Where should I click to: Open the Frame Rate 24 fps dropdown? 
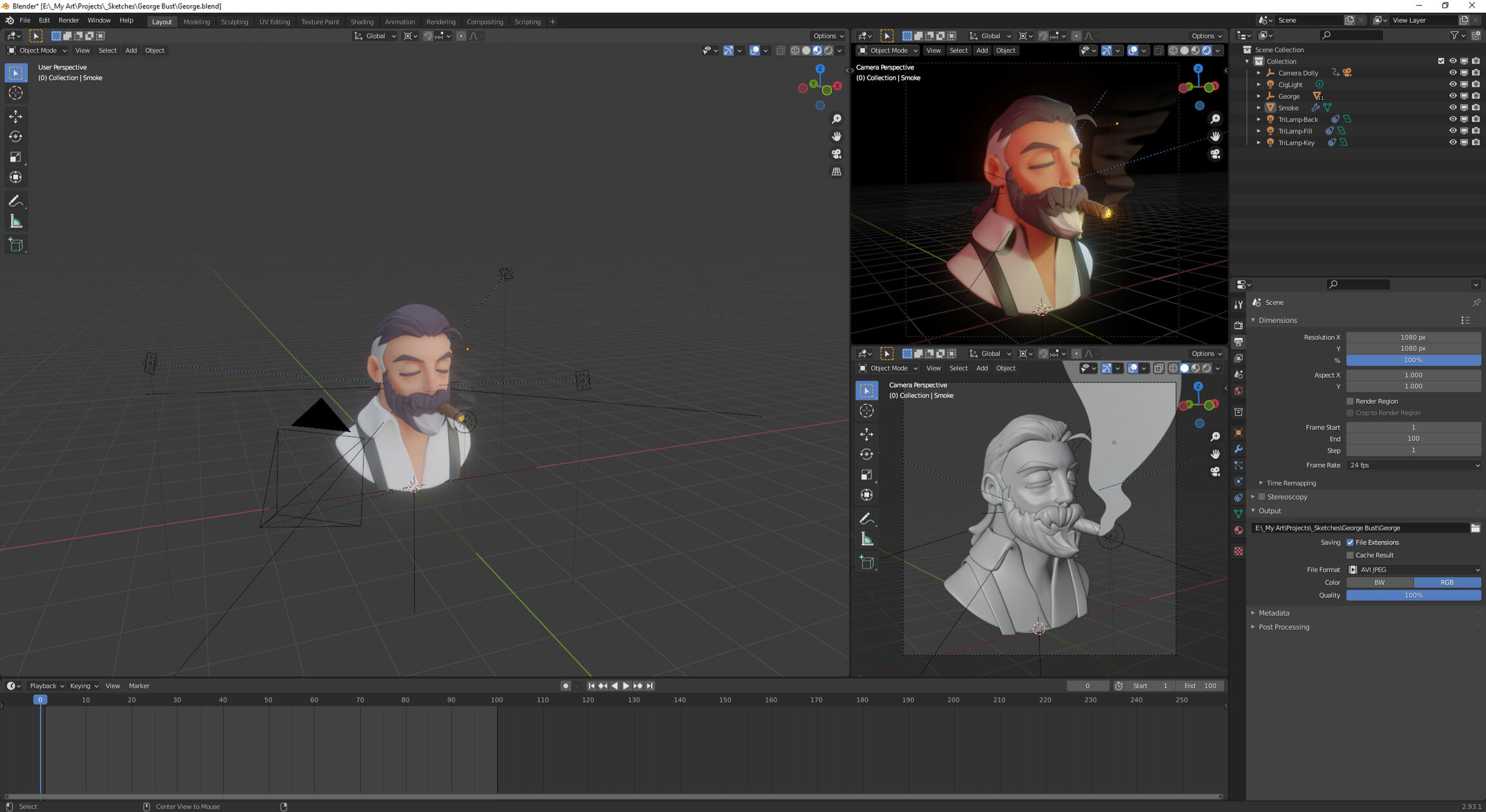(1413, 465)
